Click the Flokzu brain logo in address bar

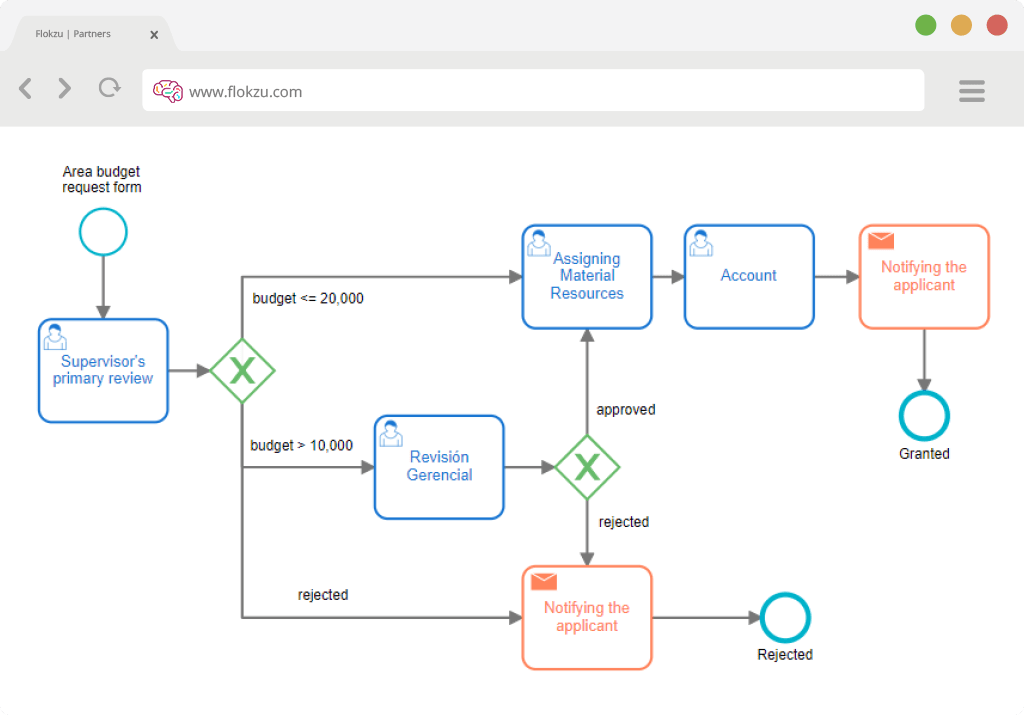[x=168, y=91]
